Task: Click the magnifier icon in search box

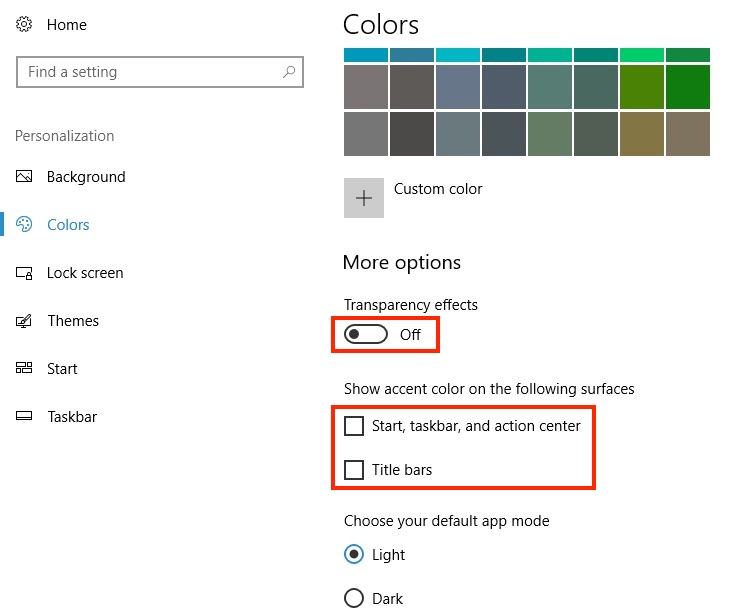Action: (289, 72)
